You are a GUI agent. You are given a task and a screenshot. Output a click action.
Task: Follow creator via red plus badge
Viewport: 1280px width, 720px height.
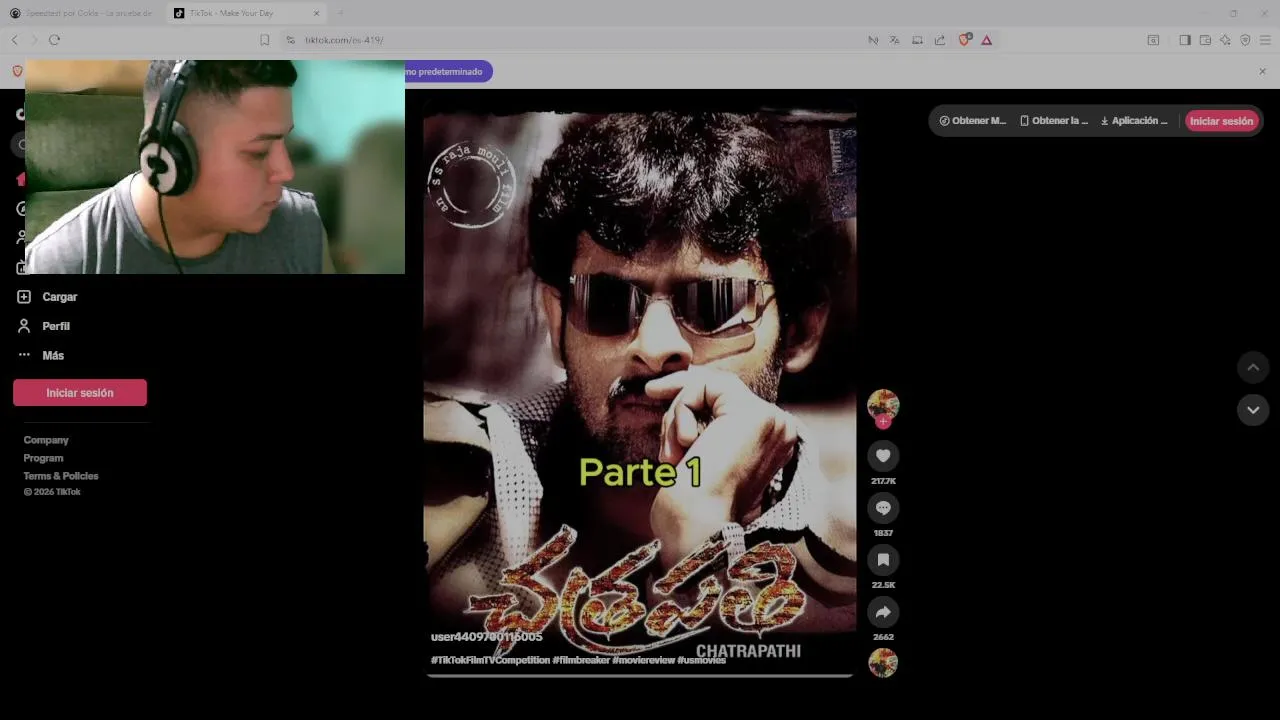click(883, 422)
